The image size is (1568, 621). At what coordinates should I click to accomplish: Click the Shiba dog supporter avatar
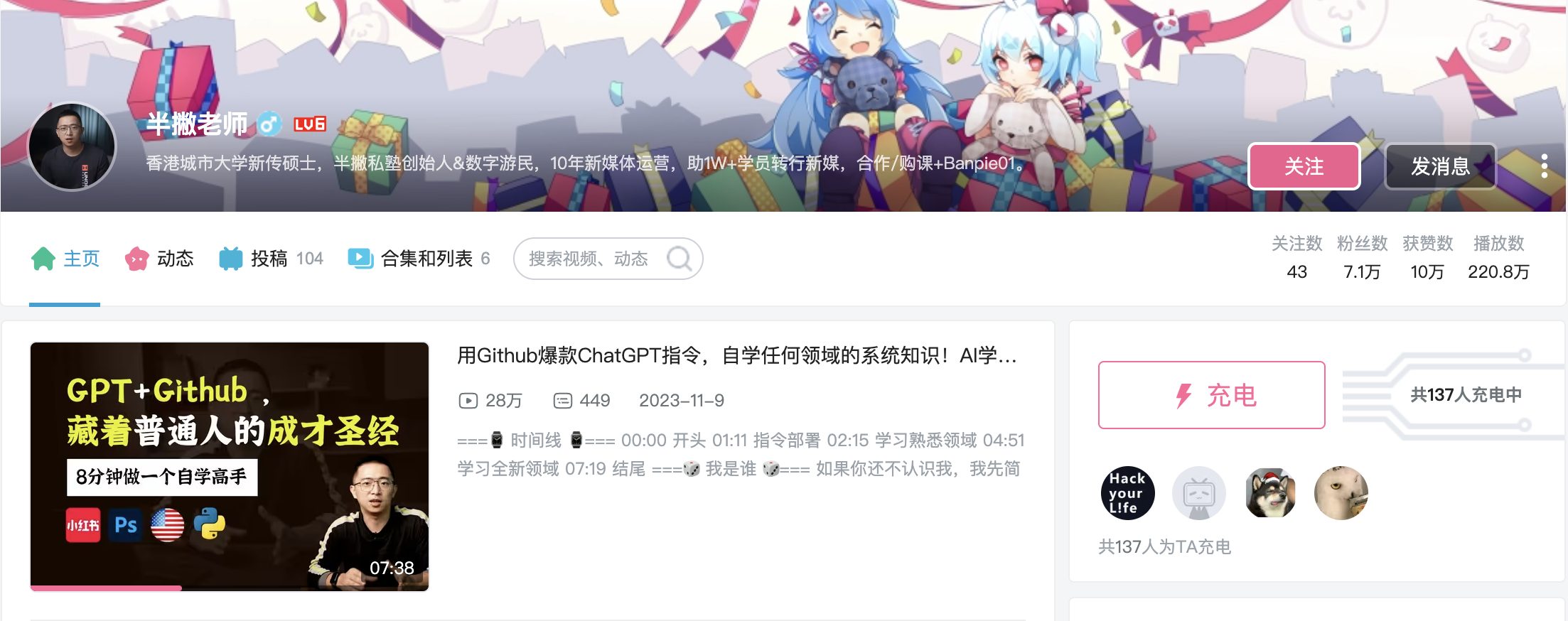coord(1270,492)
